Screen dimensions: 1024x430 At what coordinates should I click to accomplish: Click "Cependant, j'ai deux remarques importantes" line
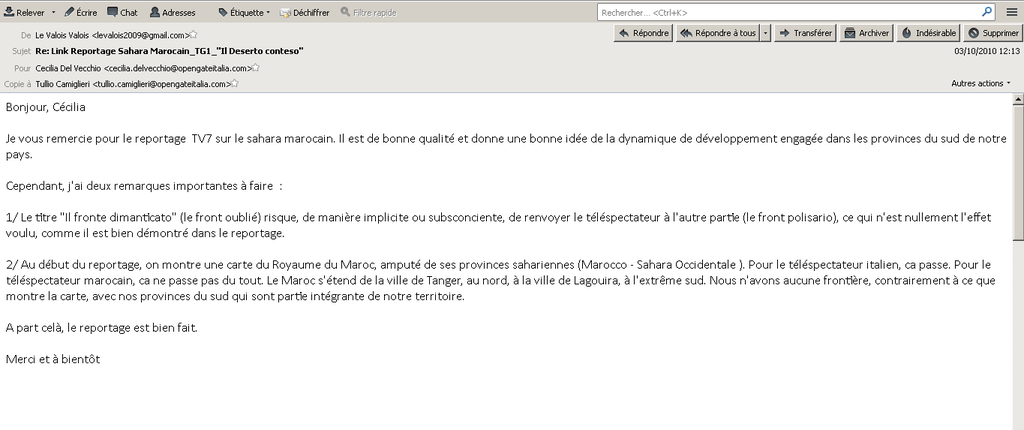point(144,186)
